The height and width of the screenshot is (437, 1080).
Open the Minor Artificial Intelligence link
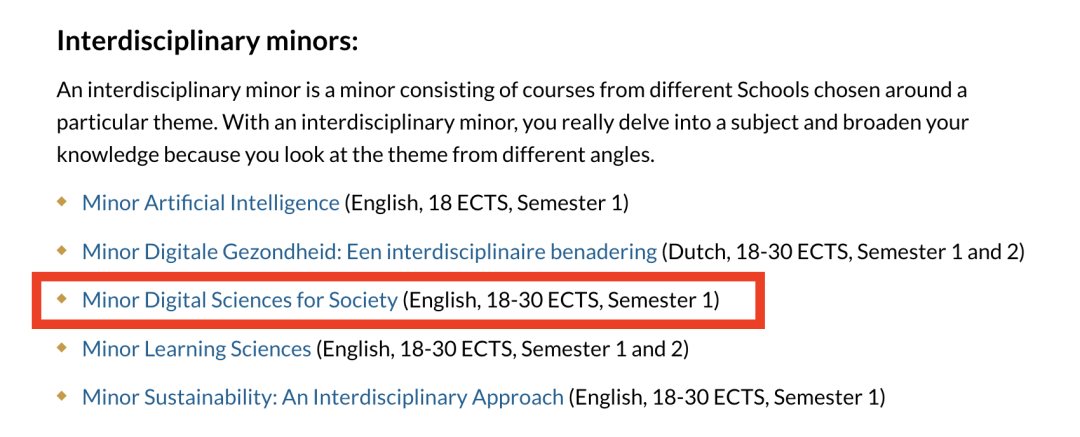click(211, 203)
